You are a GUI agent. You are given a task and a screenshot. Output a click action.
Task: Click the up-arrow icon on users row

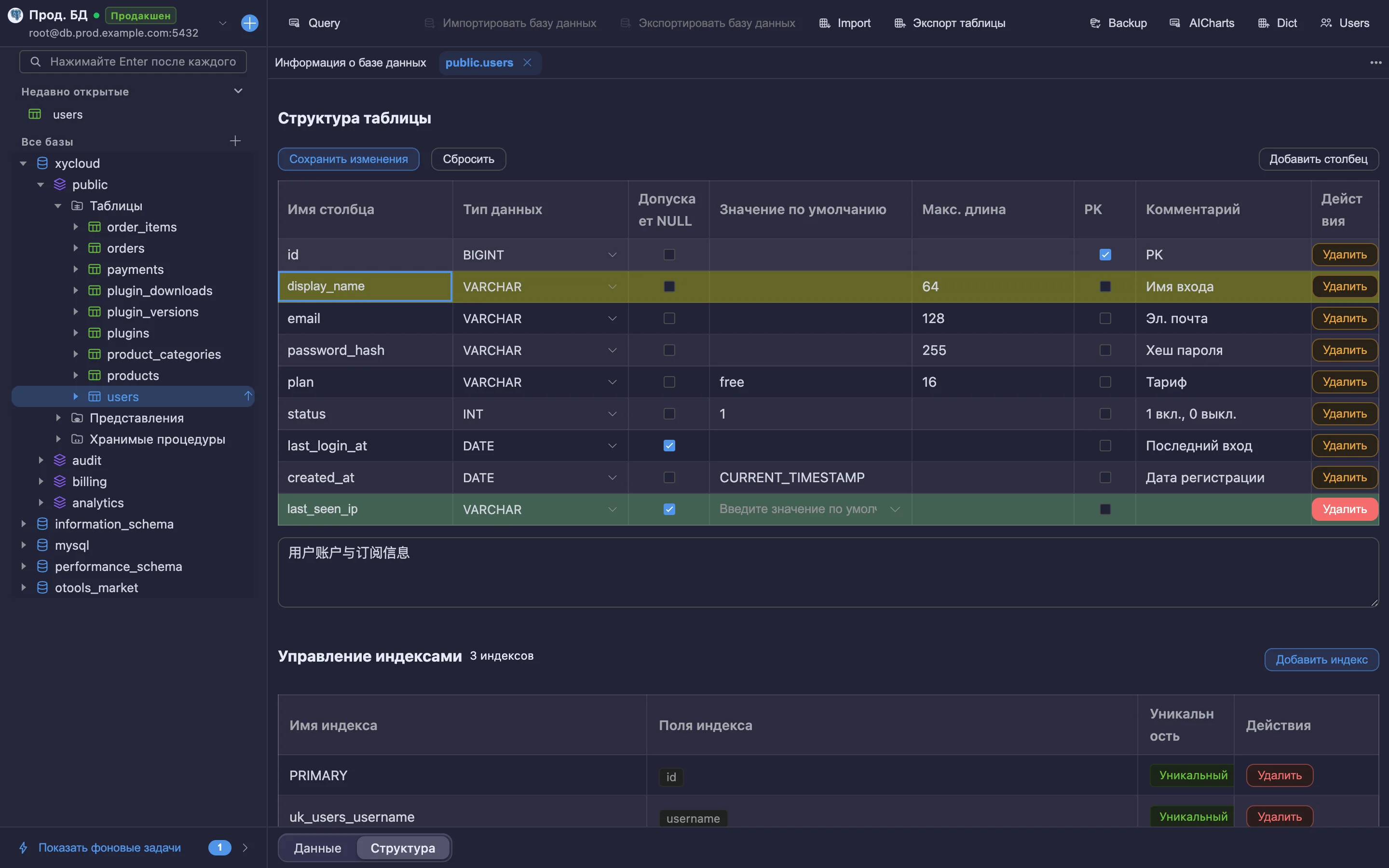[x=248, y=397]
